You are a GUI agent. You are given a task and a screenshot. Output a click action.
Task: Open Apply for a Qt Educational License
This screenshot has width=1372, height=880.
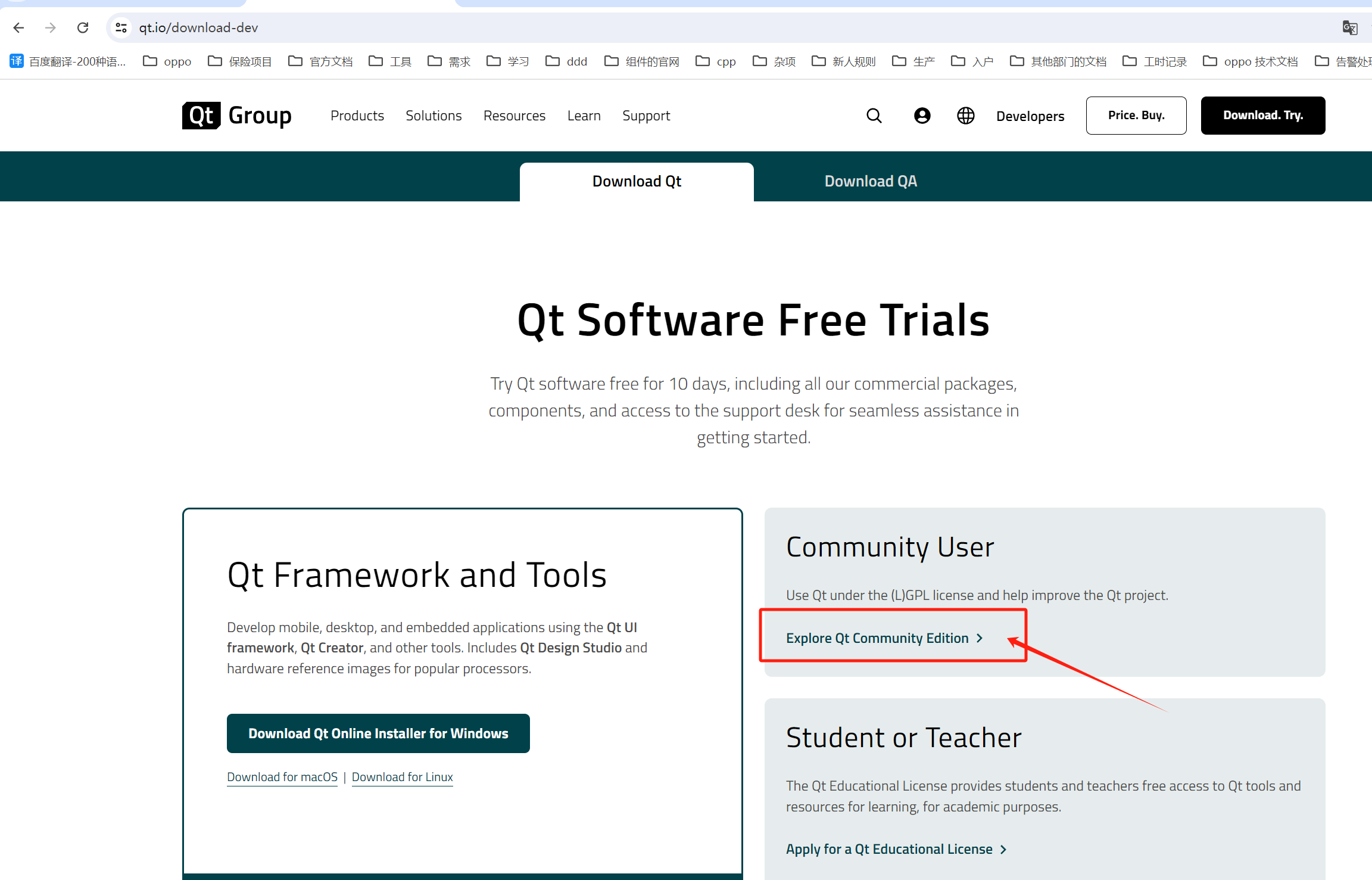(x=896, y=849)
